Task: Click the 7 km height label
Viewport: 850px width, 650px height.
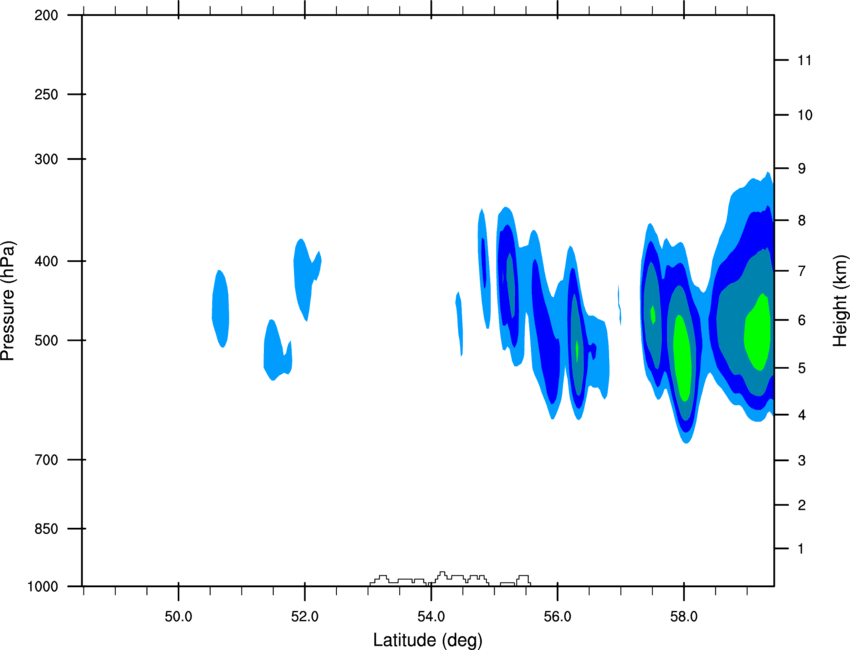Action: pos(802,271)
